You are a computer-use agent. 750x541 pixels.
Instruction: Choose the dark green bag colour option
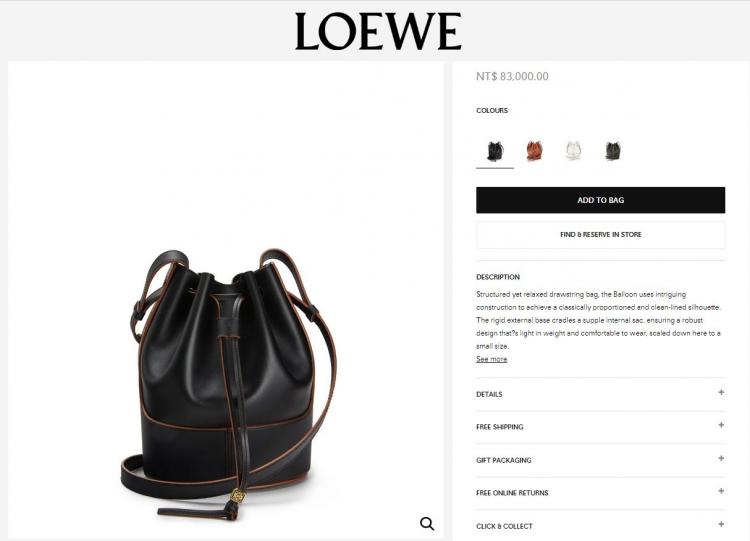(613, 150)
